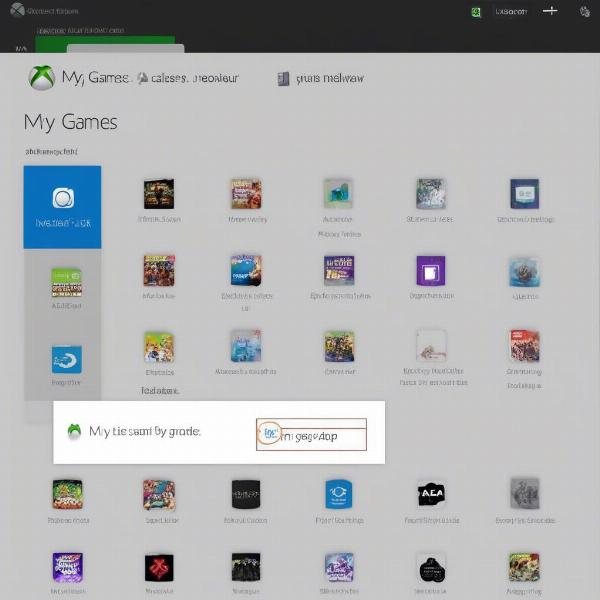Open the purple tile with the white square icon
This screenshot has height=600, width=600.
click(431, 271)
